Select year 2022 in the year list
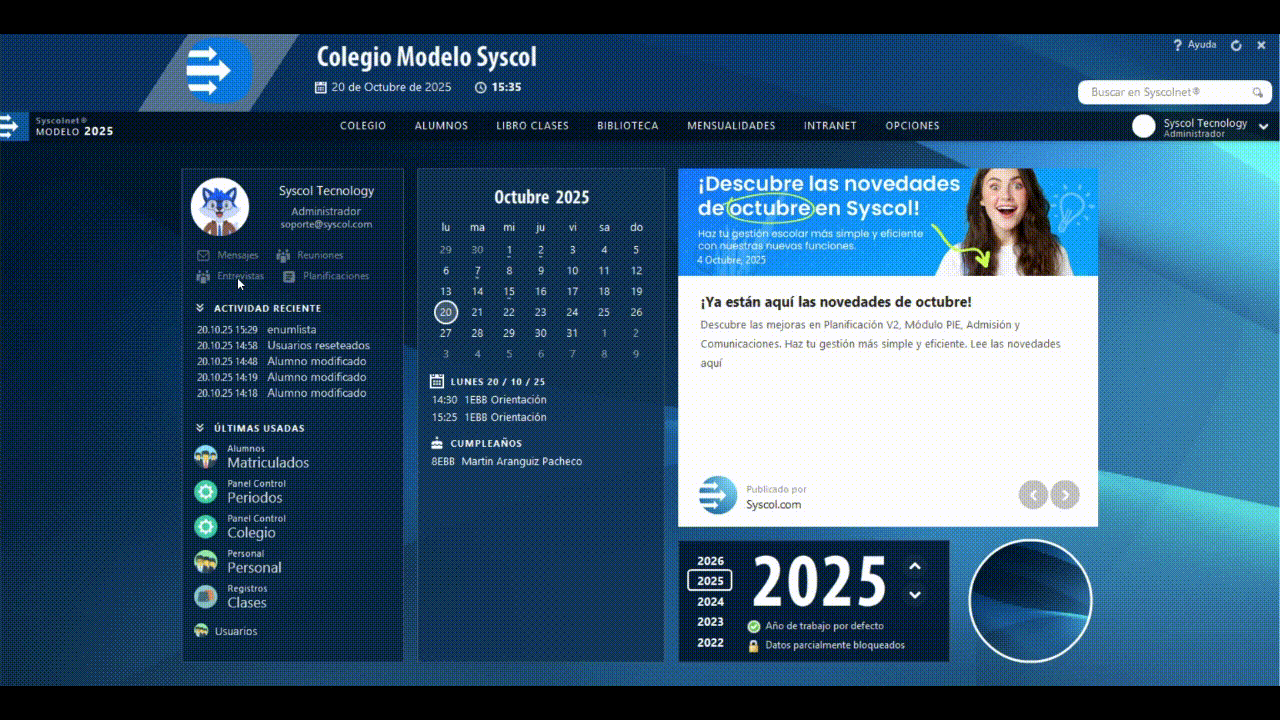 (711, 643)
